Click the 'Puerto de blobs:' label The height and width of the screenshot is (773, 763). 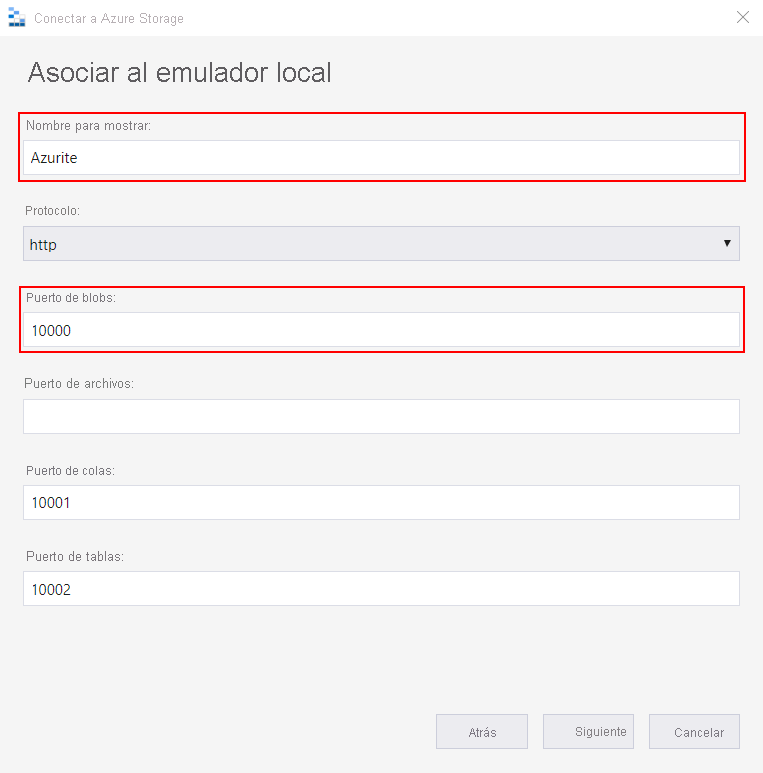coord(70,297)
